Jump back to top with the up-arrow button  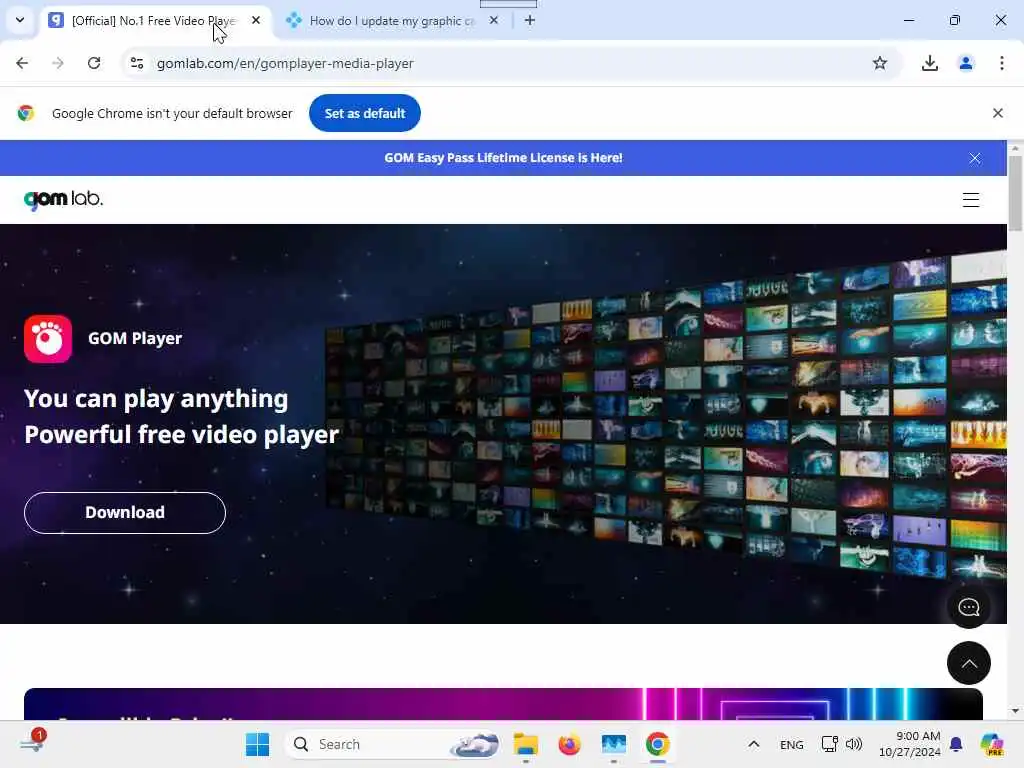(968, 663)
